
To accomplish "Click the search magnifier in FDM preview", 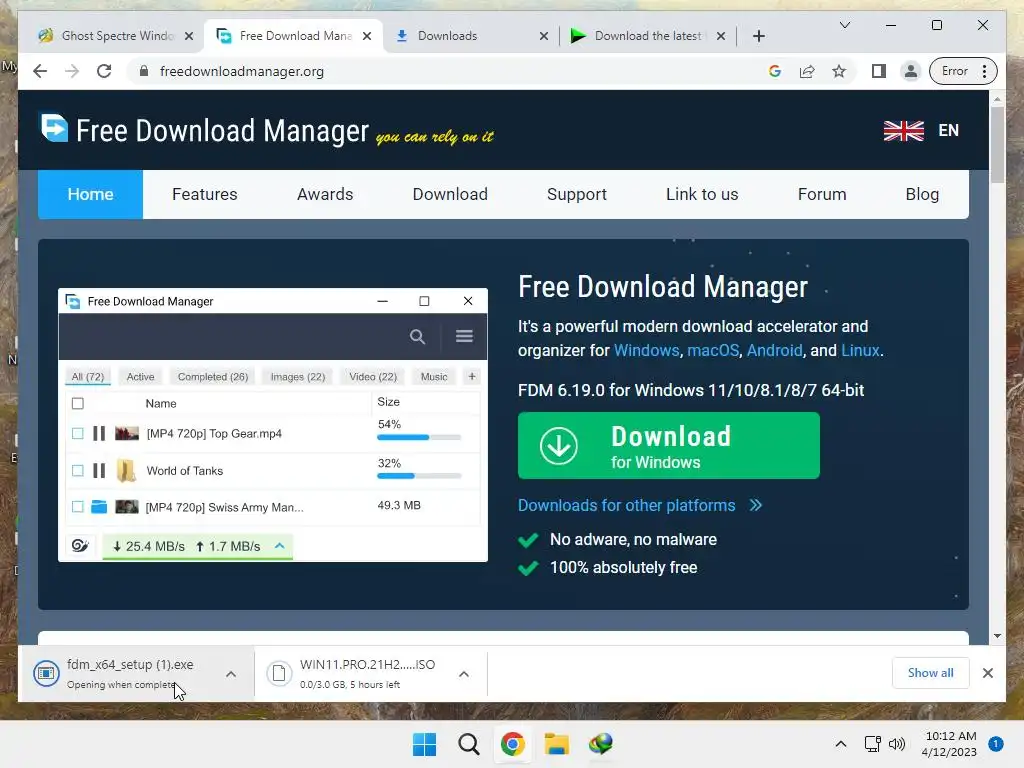I will 417,336.
